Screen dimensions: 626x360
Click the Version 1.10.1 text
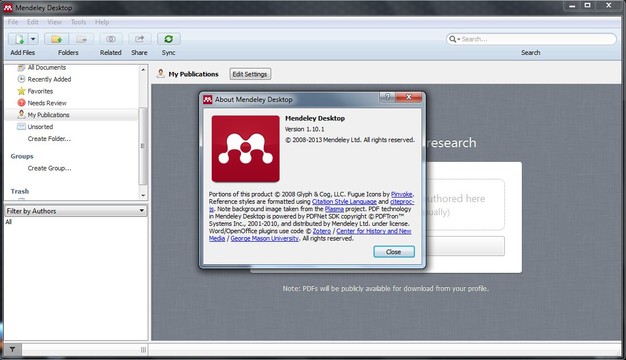coord(305,129)
